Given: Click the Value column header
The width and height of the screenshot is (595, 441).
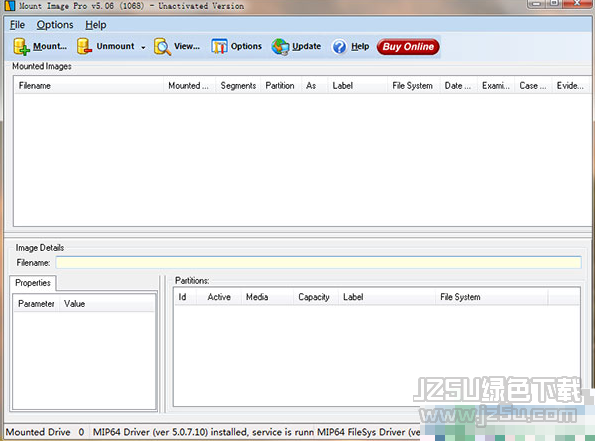Looking at the screenshot, I should coord(107,304).
